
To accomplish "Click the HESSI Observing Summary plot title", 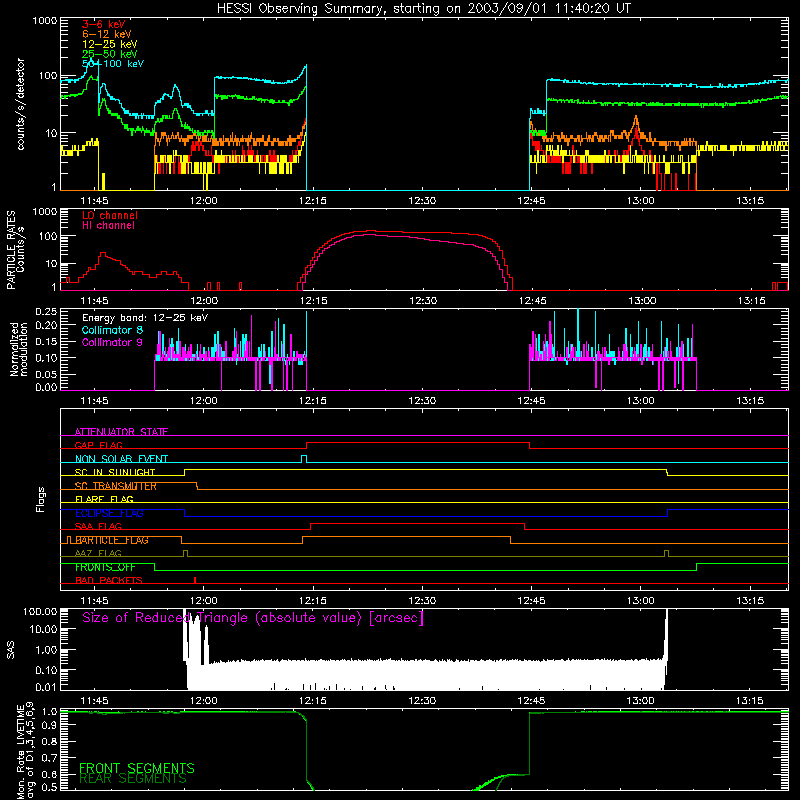I will click(424, 9).
